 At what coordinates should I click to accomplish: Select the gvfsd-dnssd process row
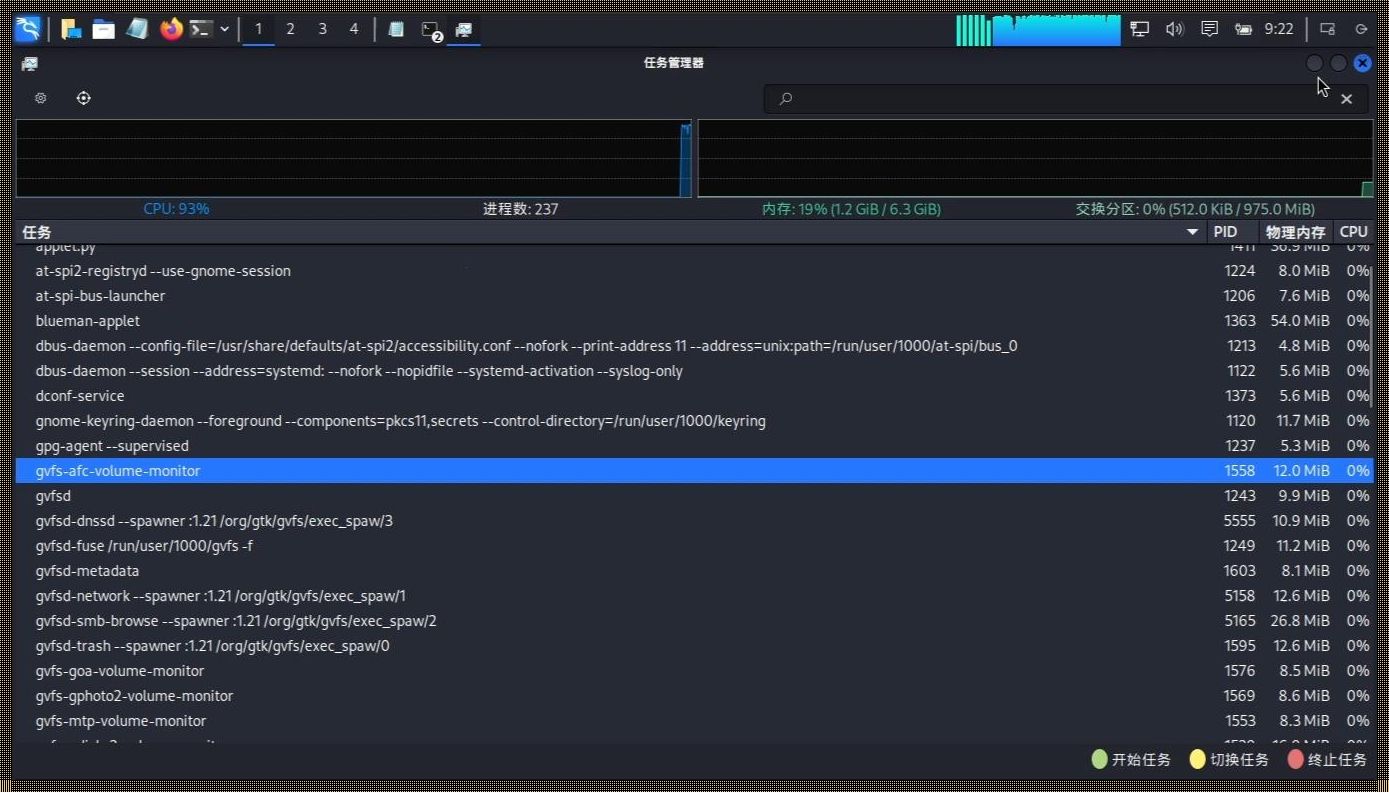(694, 521)
